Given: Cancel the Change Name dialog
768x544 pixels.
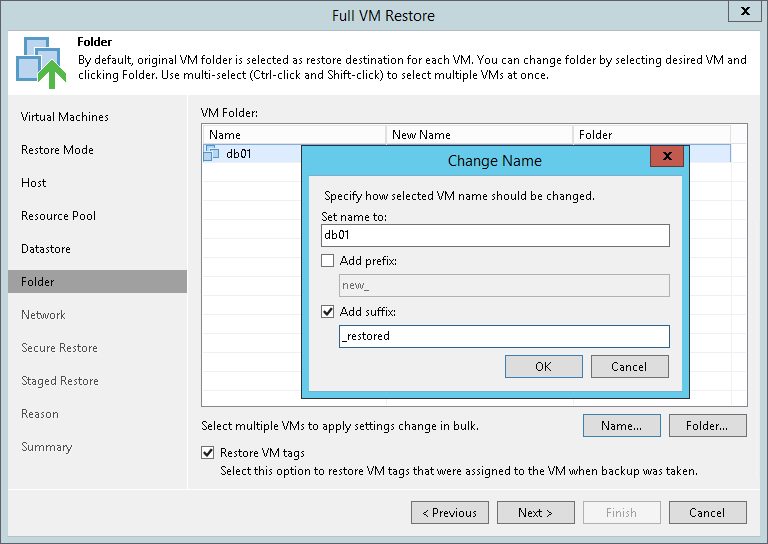Looking at the screenshot, I should [629, 367].
